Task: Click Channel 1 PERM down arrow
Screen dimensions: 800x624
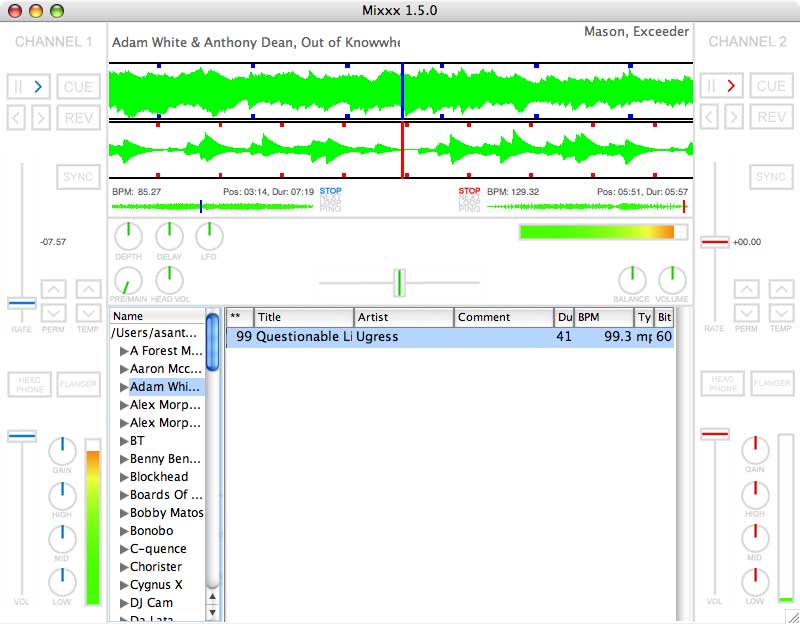Action: click(54, 313)
